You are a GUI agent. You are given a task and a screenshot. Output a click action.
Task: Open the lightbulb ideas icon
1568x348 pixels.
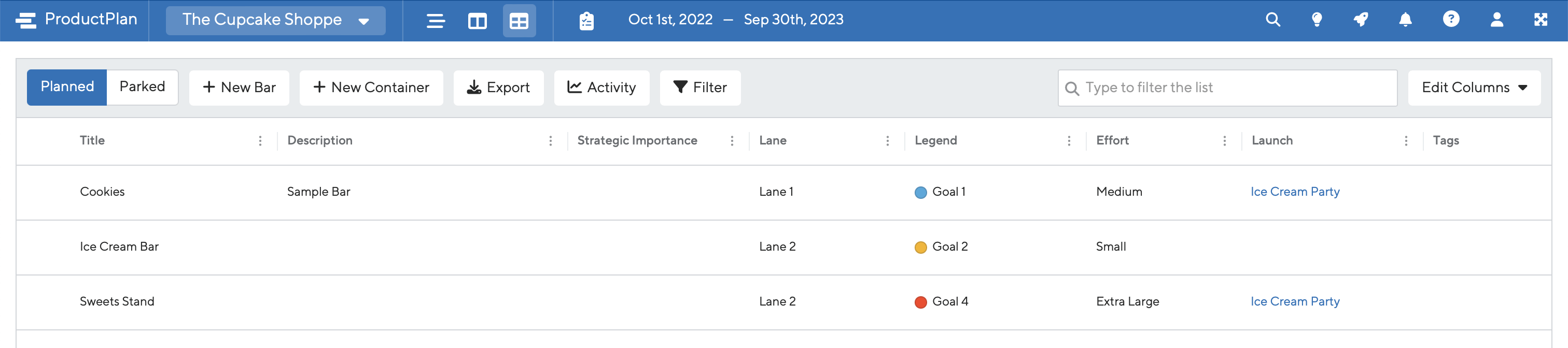click(1317, 20)
